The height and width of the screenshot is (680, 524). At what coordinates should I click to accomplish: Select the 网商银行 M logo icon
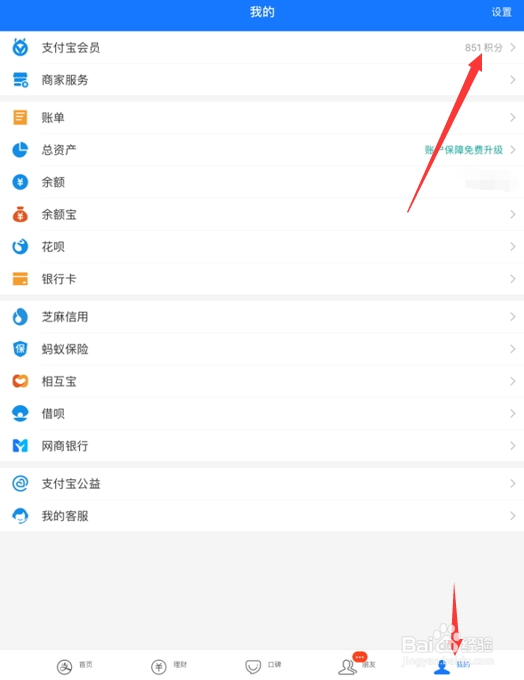click(x=20, y=445)
